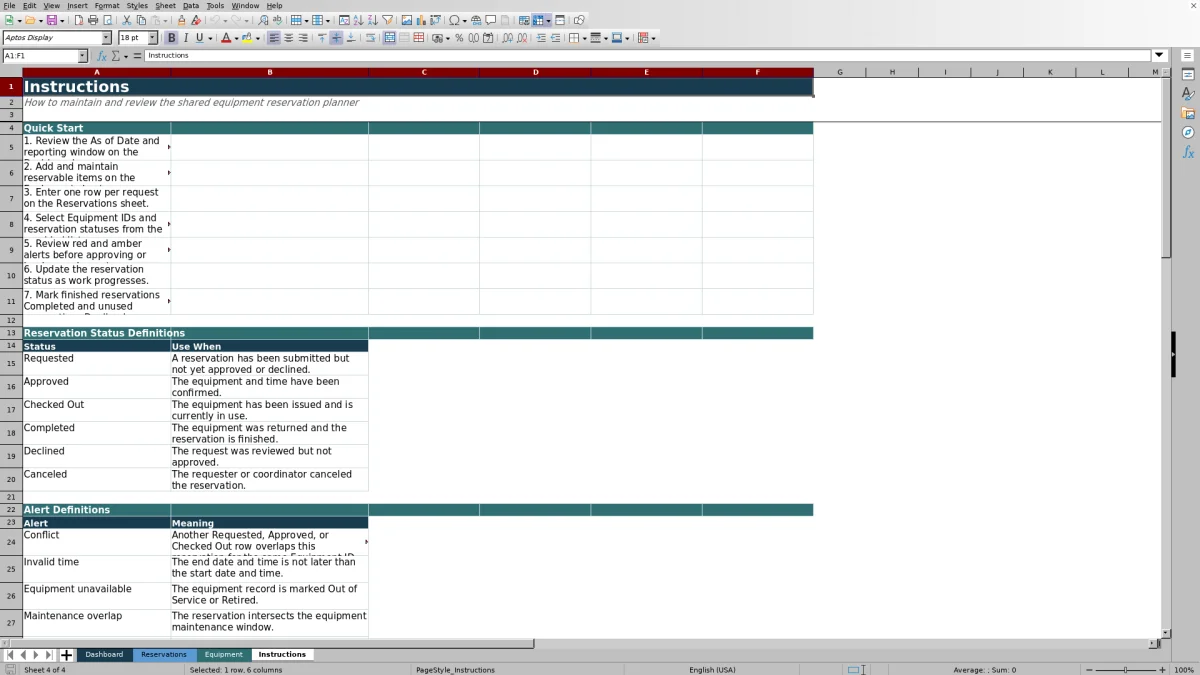Click the Merge and Center Cells icon
This screenshot has width=1200, height=675.
[389, 38]
